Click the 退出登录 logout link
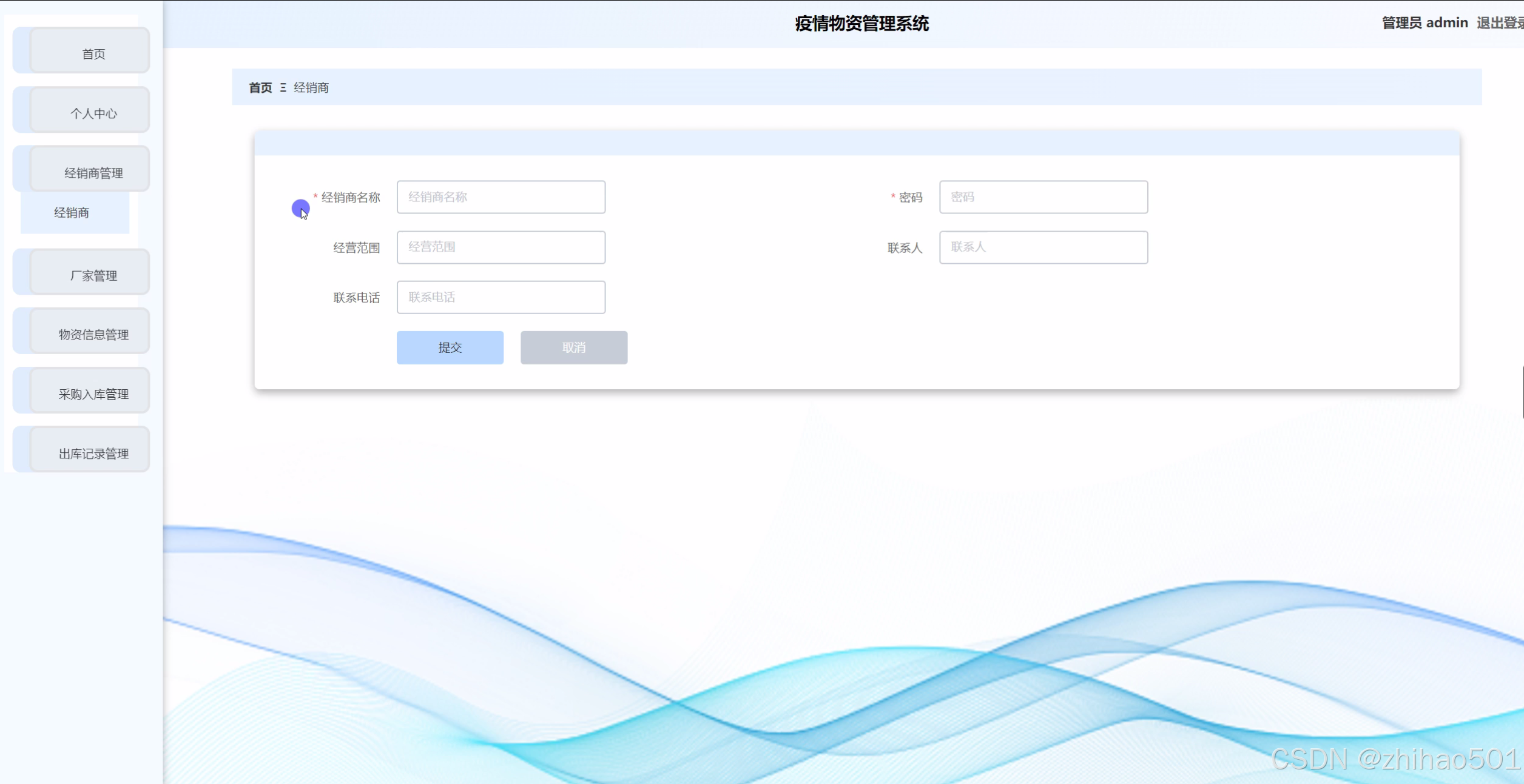 tap(1499, 23)
